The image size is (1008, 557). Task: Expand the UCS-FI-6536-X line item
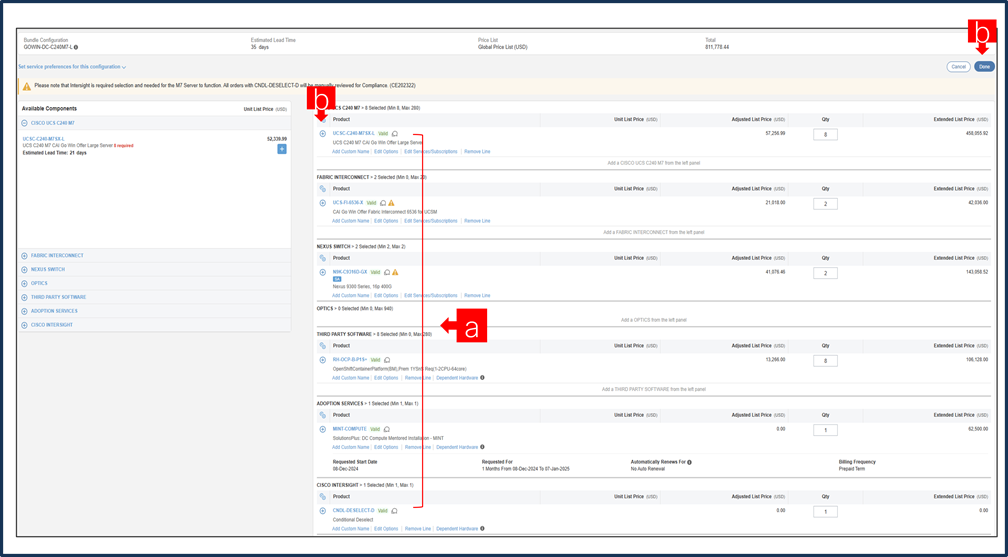323,203
